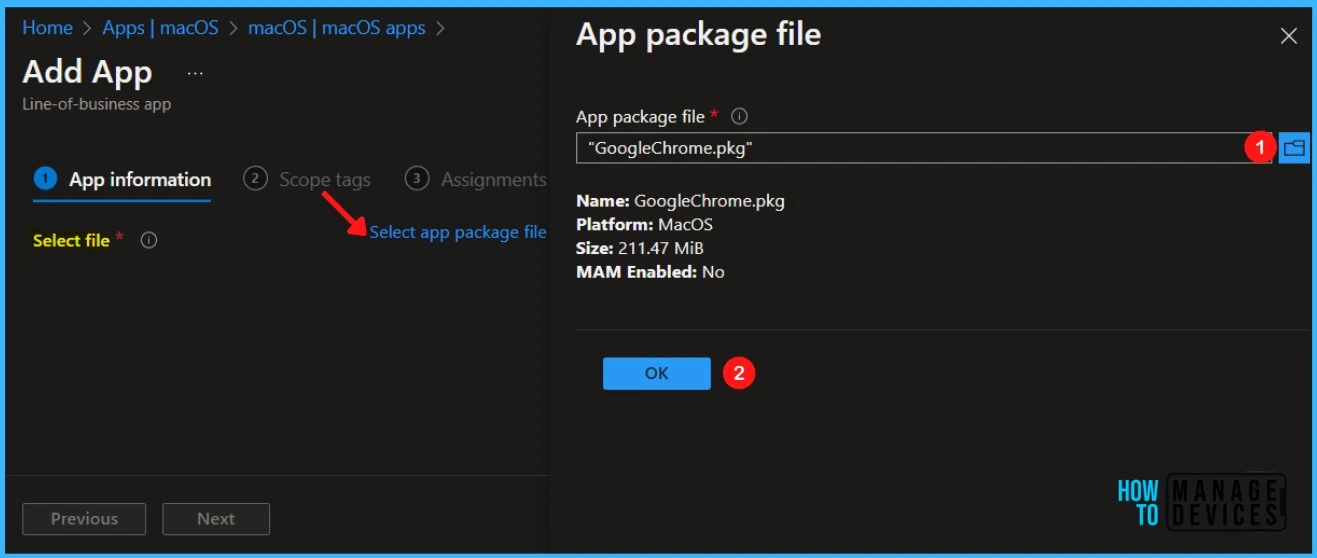Click the App package file heading
Viewport: 1317px width, 558px height.
click(699, 35)
